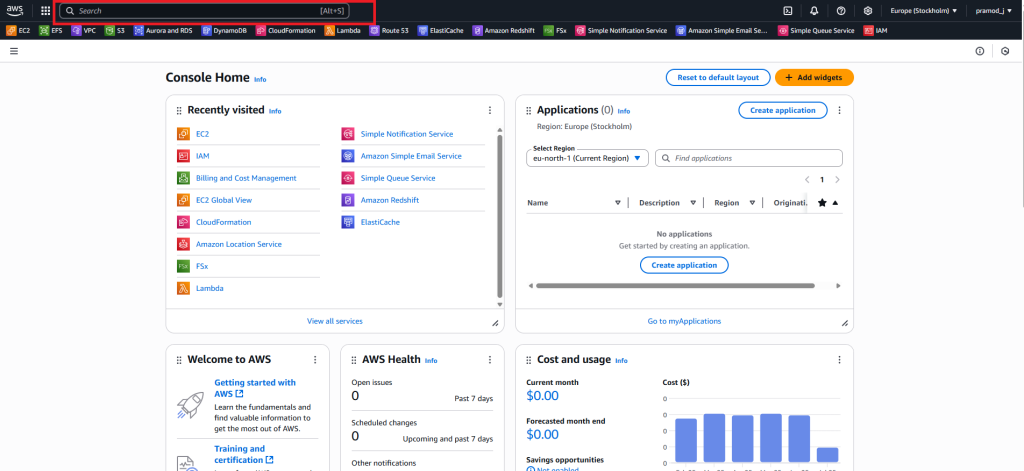Screen dimensions: 1024x471
Task: Open VPC from the favorites bar
Action: [x=84, y=30]
